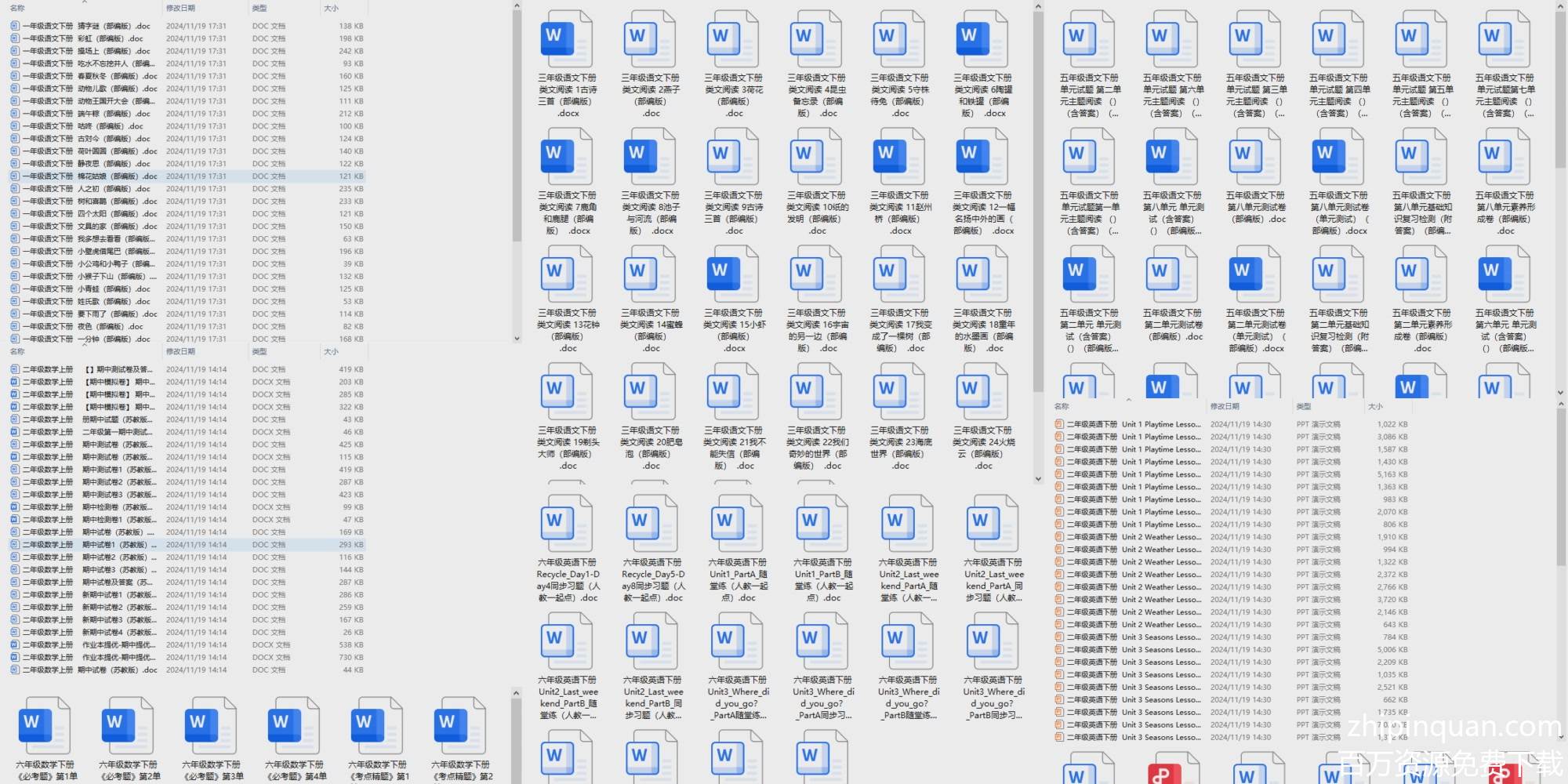Sort 二年级英语 PPT list by 类型 header
1568x784 pixels.
(x=1304, y=406)
